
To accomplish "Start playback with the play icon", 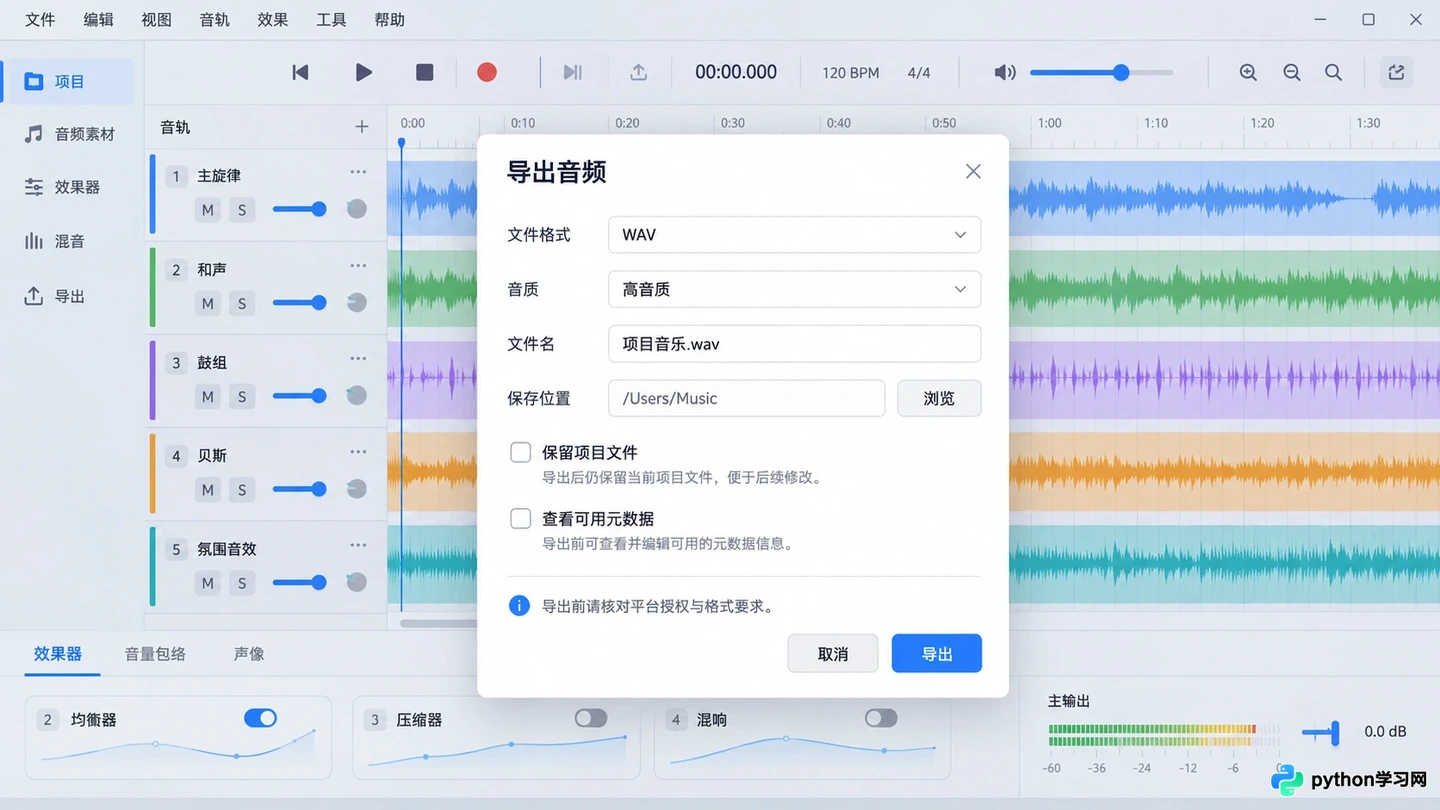I will pos(364,72).
